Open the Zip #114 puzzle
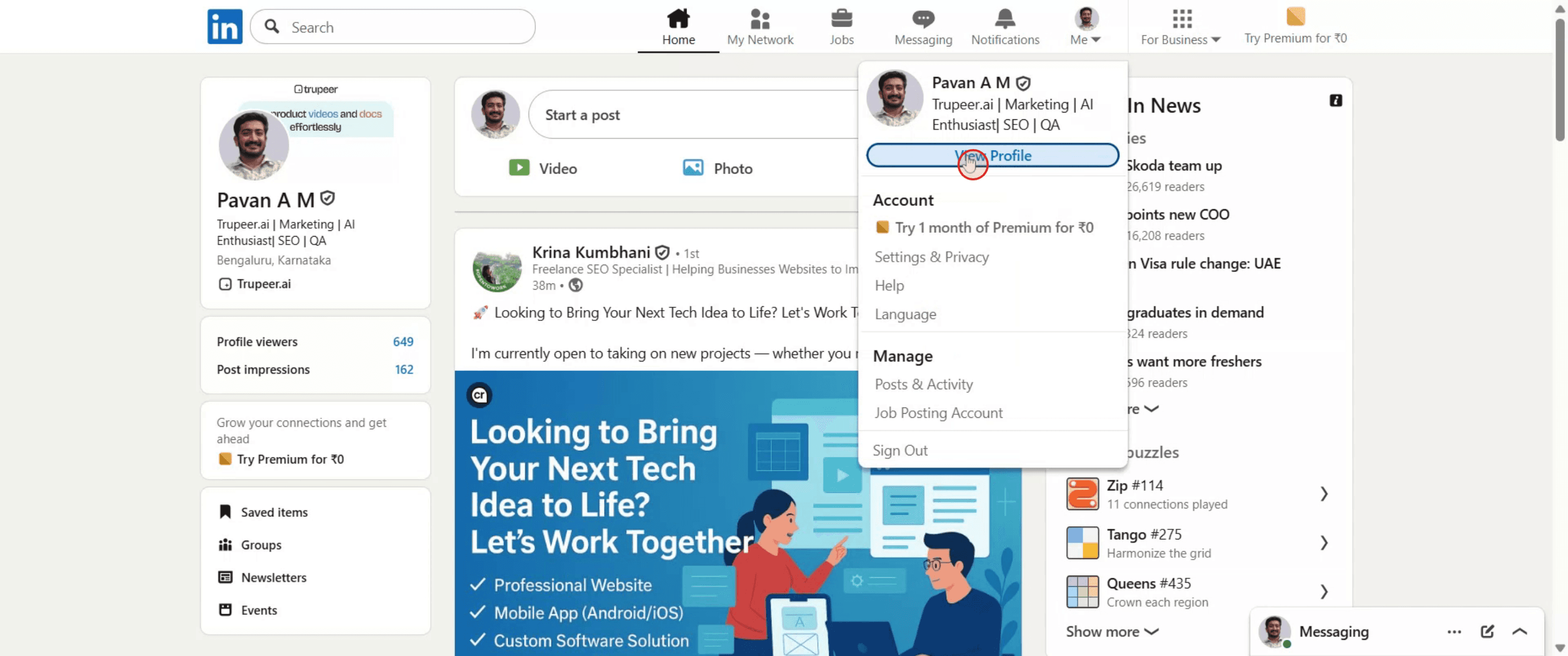 click(1197, 493)
